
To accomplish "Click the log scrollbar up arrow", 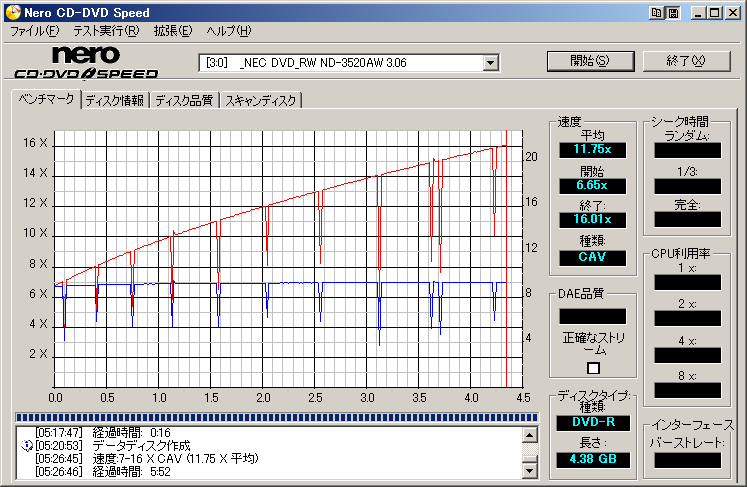I will 530,435.
